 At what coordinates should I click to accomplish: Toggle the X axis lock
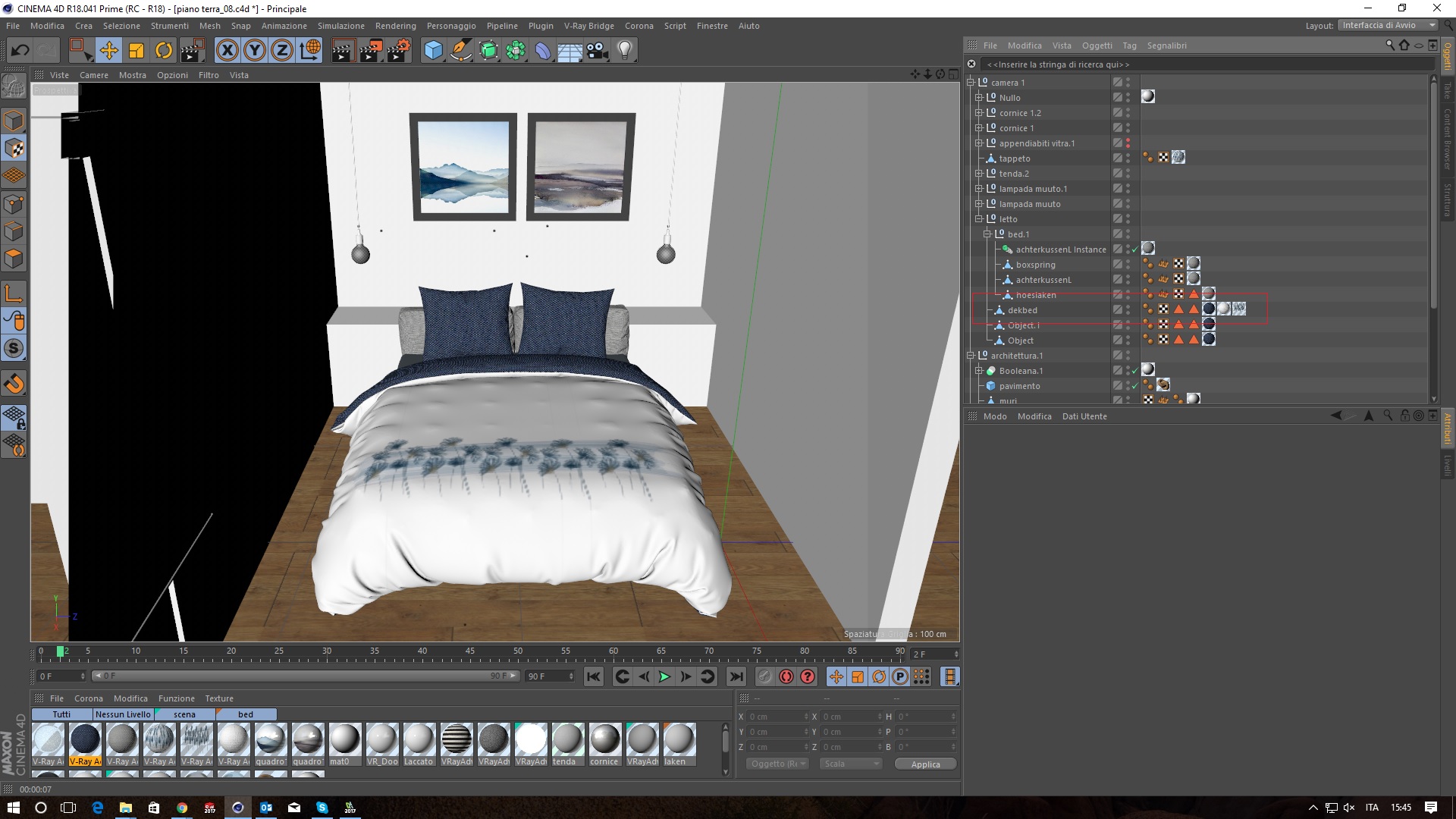click(x=227, y=51)
